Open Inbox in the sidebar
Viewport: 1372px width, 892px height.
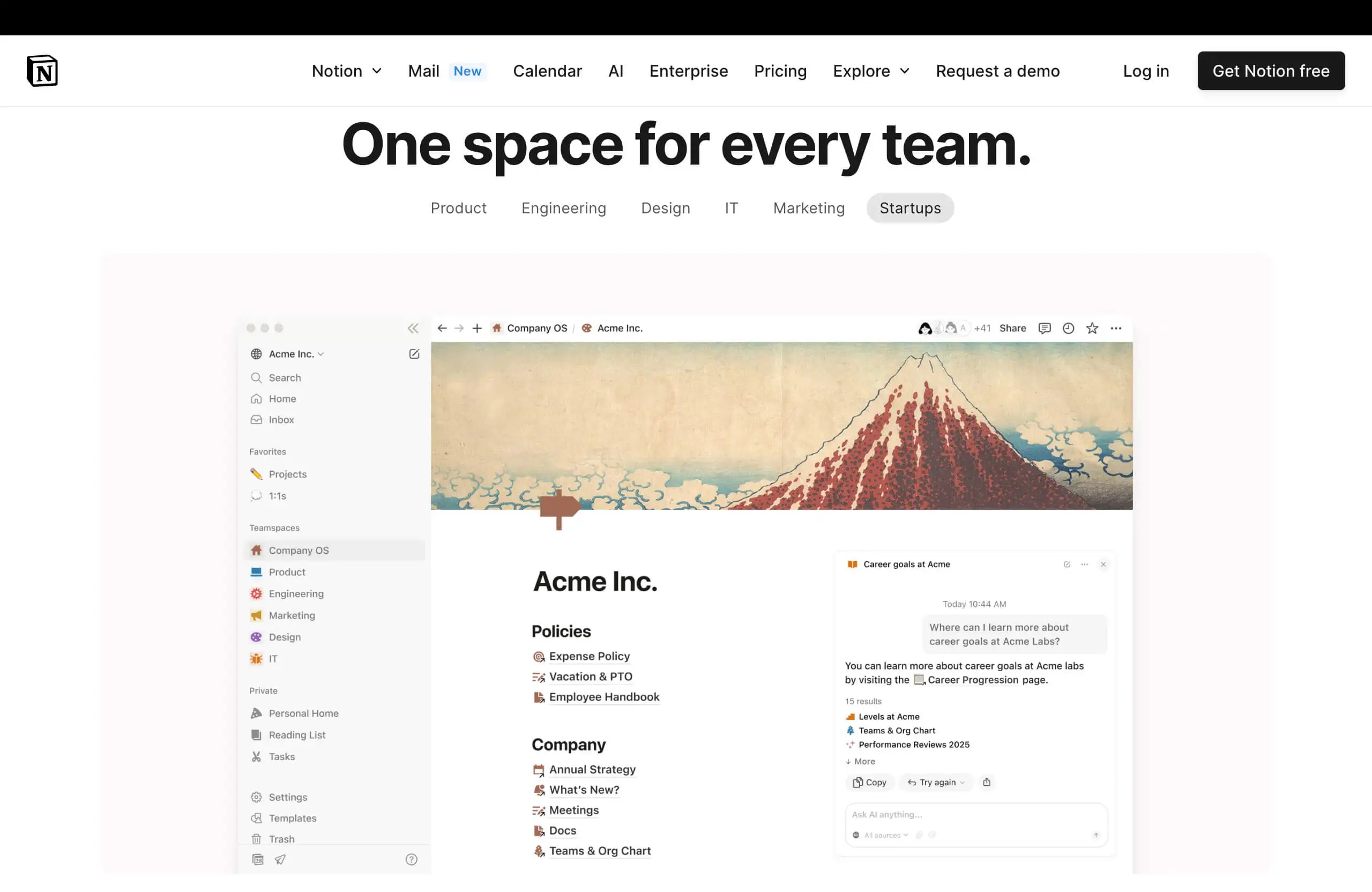click(334, 420)
